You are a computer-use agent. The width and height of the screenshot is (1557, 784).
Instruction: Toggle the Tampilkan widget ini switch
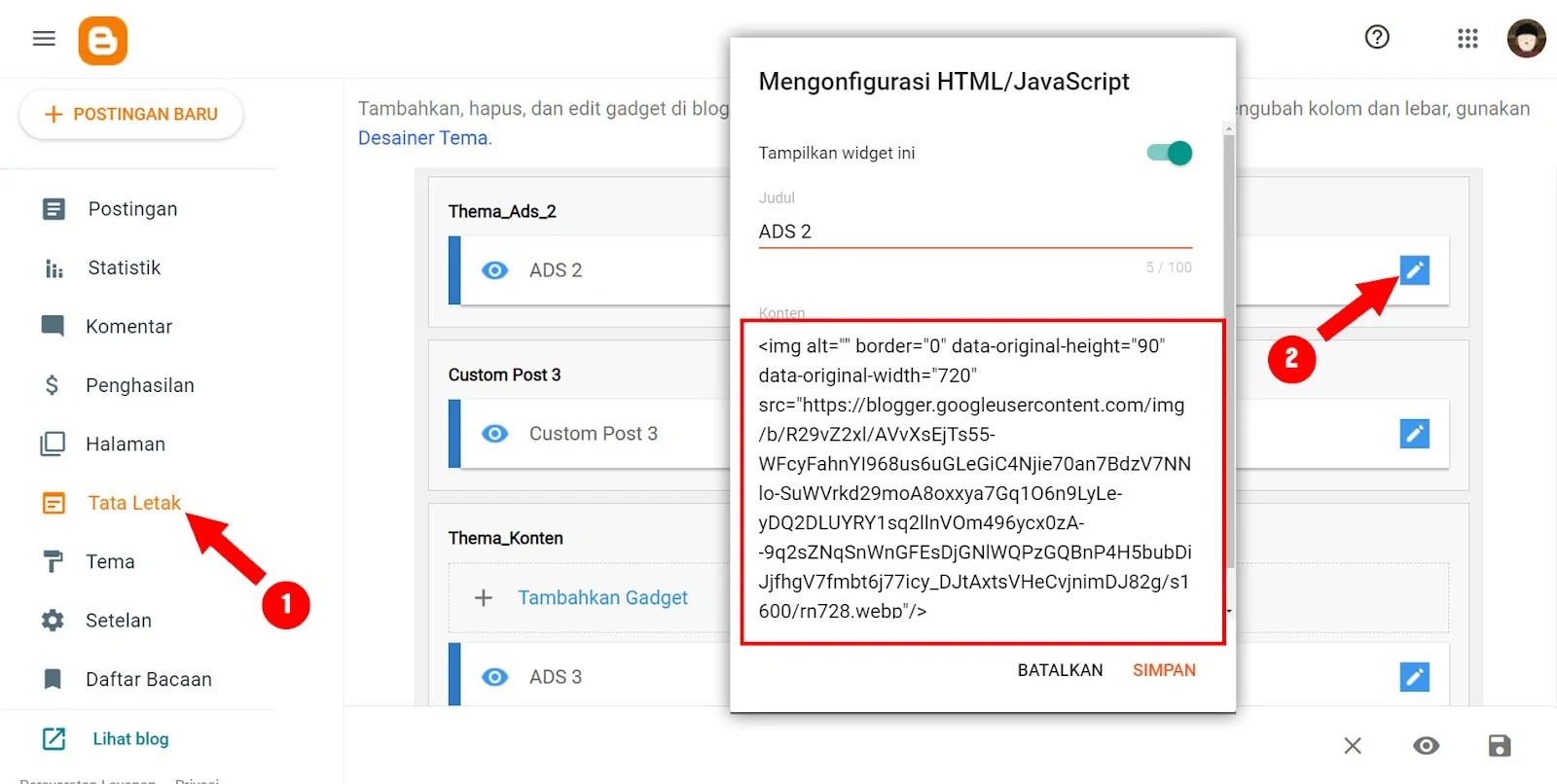click(1170, 153)
